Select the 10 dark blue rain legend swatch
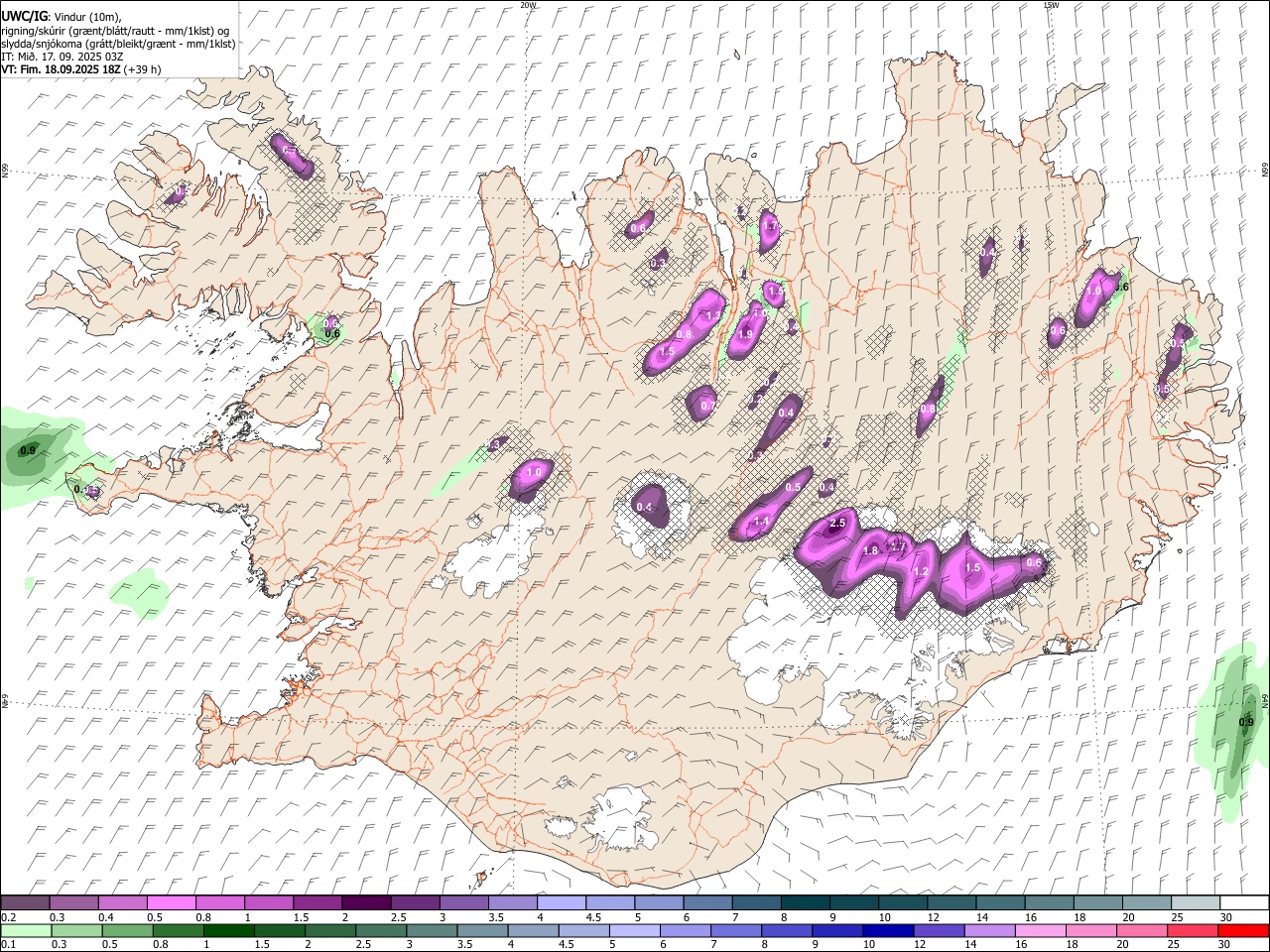 887,930
